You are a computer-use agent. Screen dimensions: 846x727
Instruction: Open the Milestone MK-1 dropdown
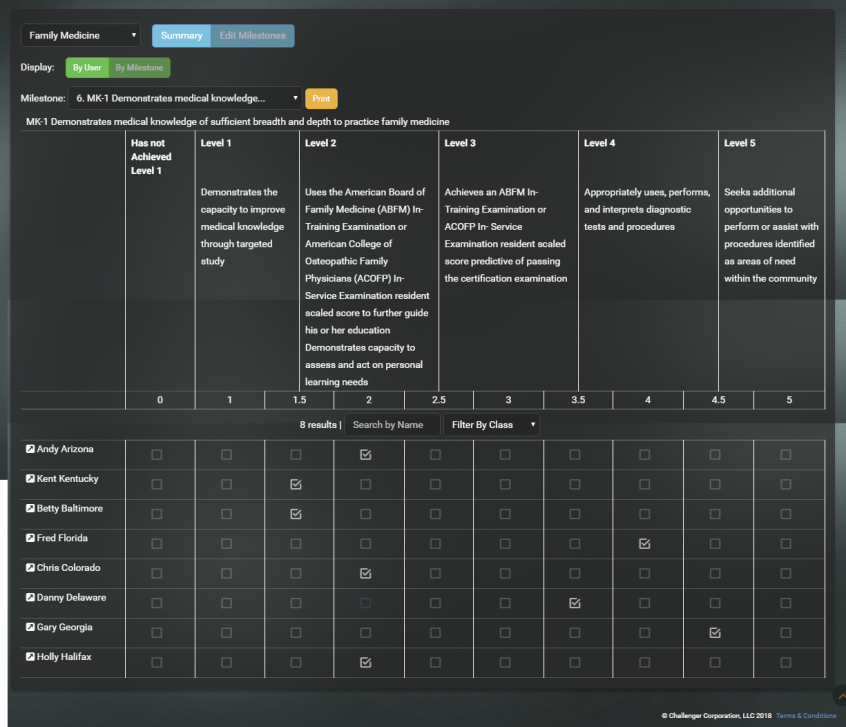[185, 98]
